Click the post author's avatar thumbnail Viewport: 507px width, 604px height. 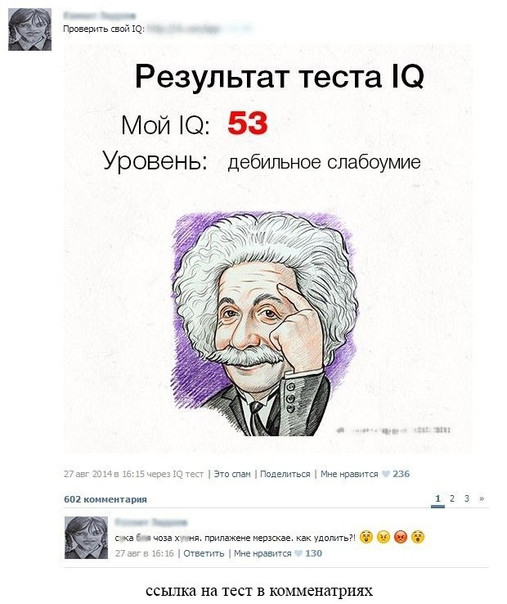[x=30, y=29]
